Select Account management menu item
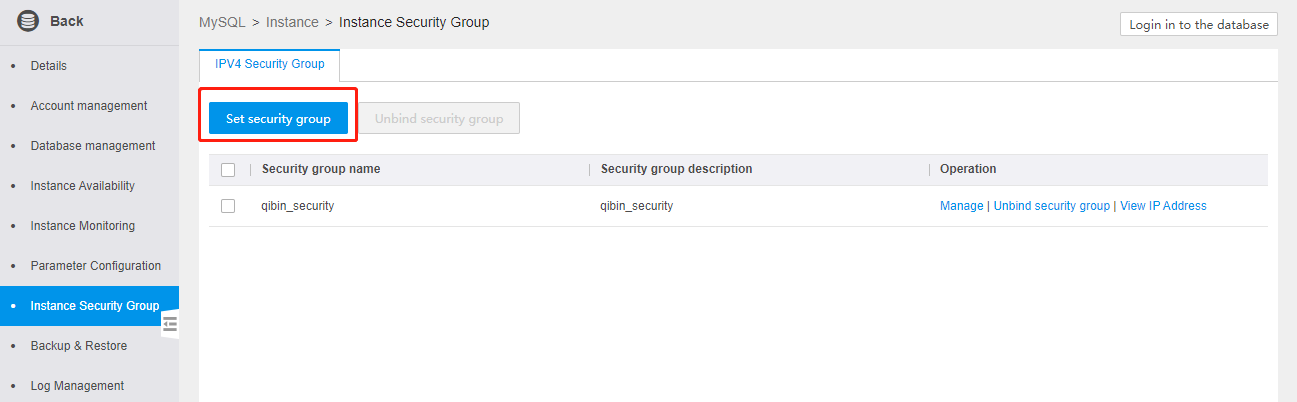The width and height of the screenshot is (1297, 402). click(89, 106)
